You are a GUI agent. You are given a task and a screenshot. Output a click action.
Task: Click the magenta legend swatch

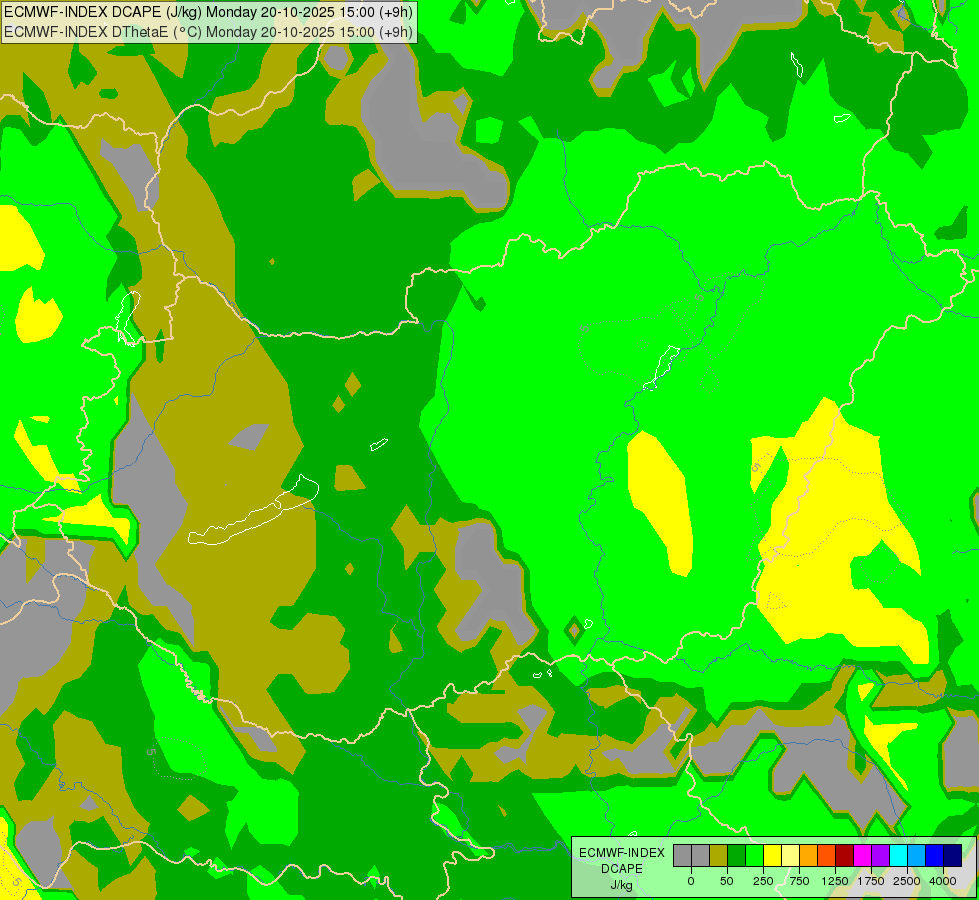tap(862, 856)
